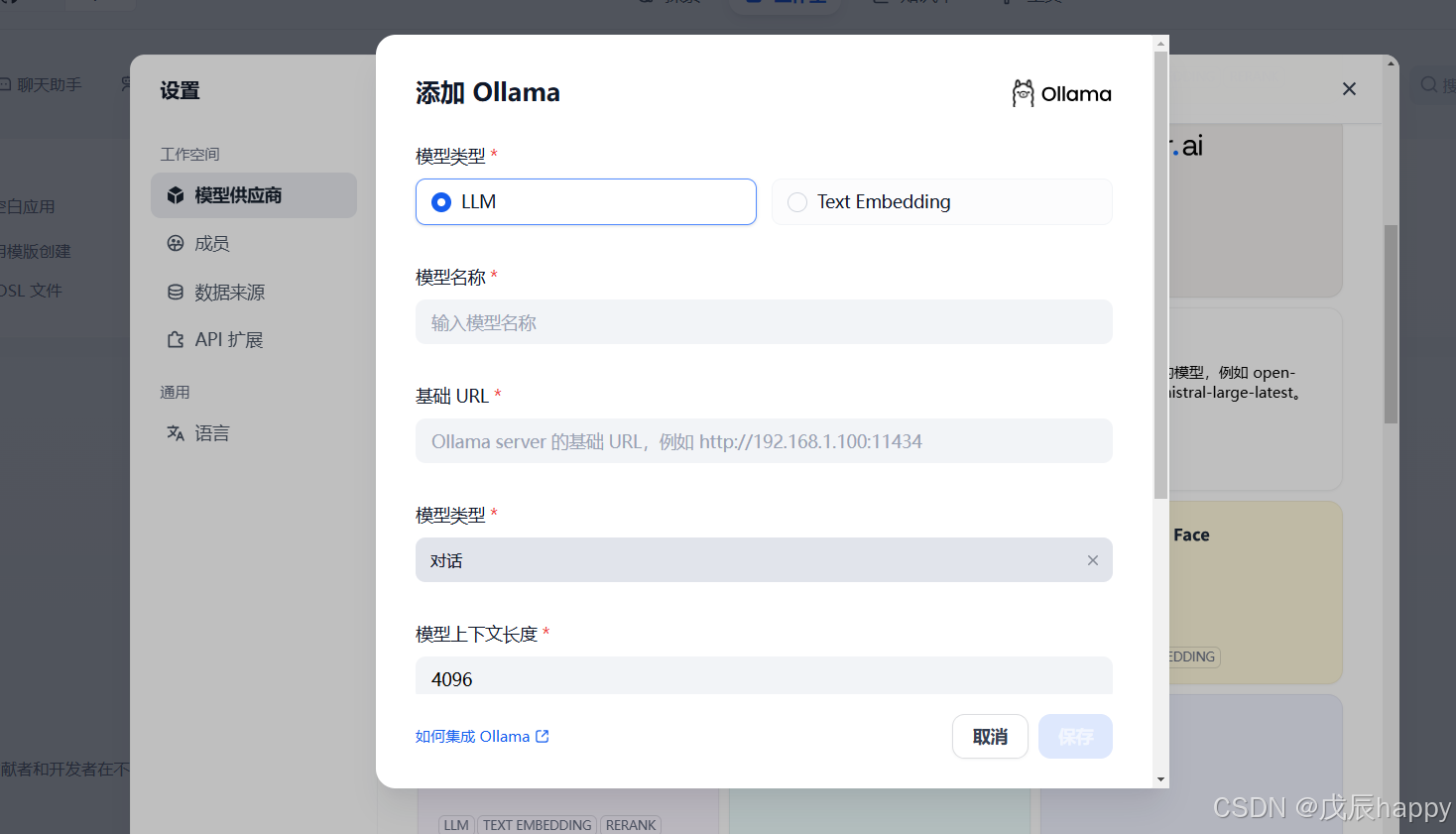The width and height of the screenshot is (1456, 834).
Task: Click the LLM tag in background card
Action: (x=456, y=824)
